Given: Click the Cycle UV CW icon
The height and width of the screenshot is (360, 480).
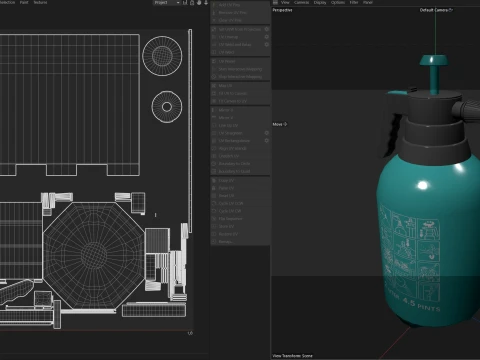Looking at the screenshot, I should click(214, 211).
